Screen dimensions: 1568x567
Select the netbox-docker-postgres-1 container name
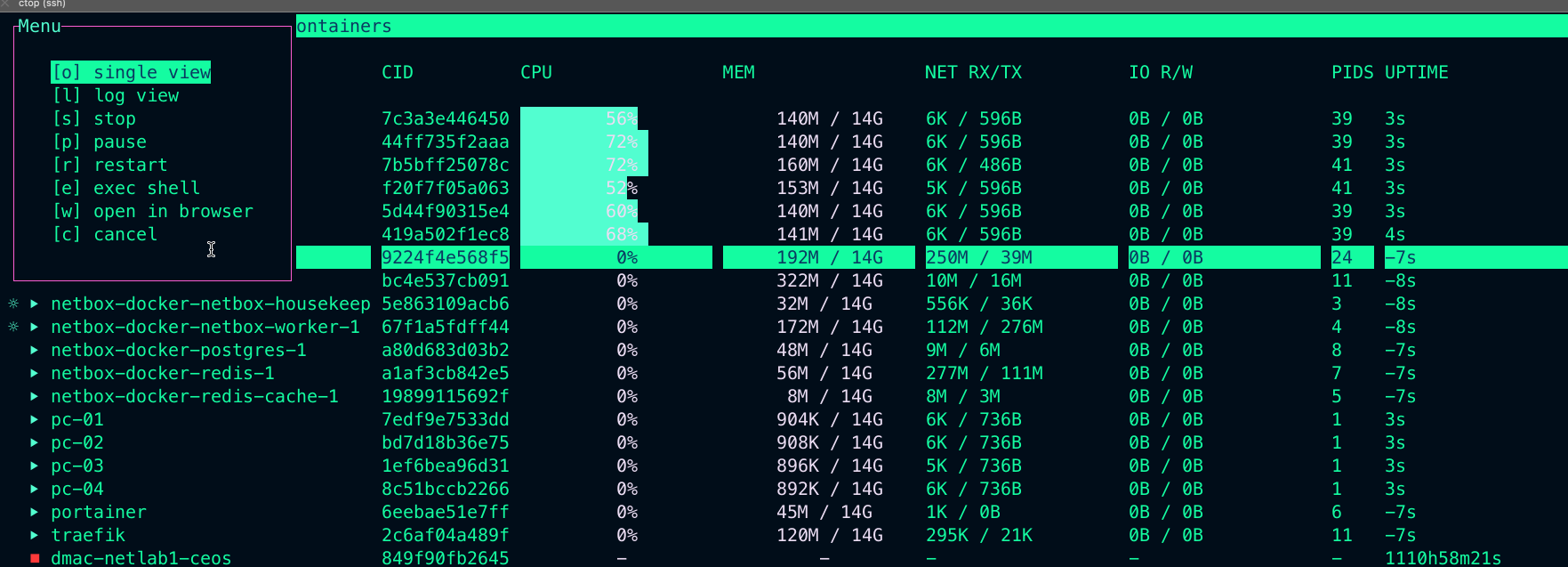179,350
